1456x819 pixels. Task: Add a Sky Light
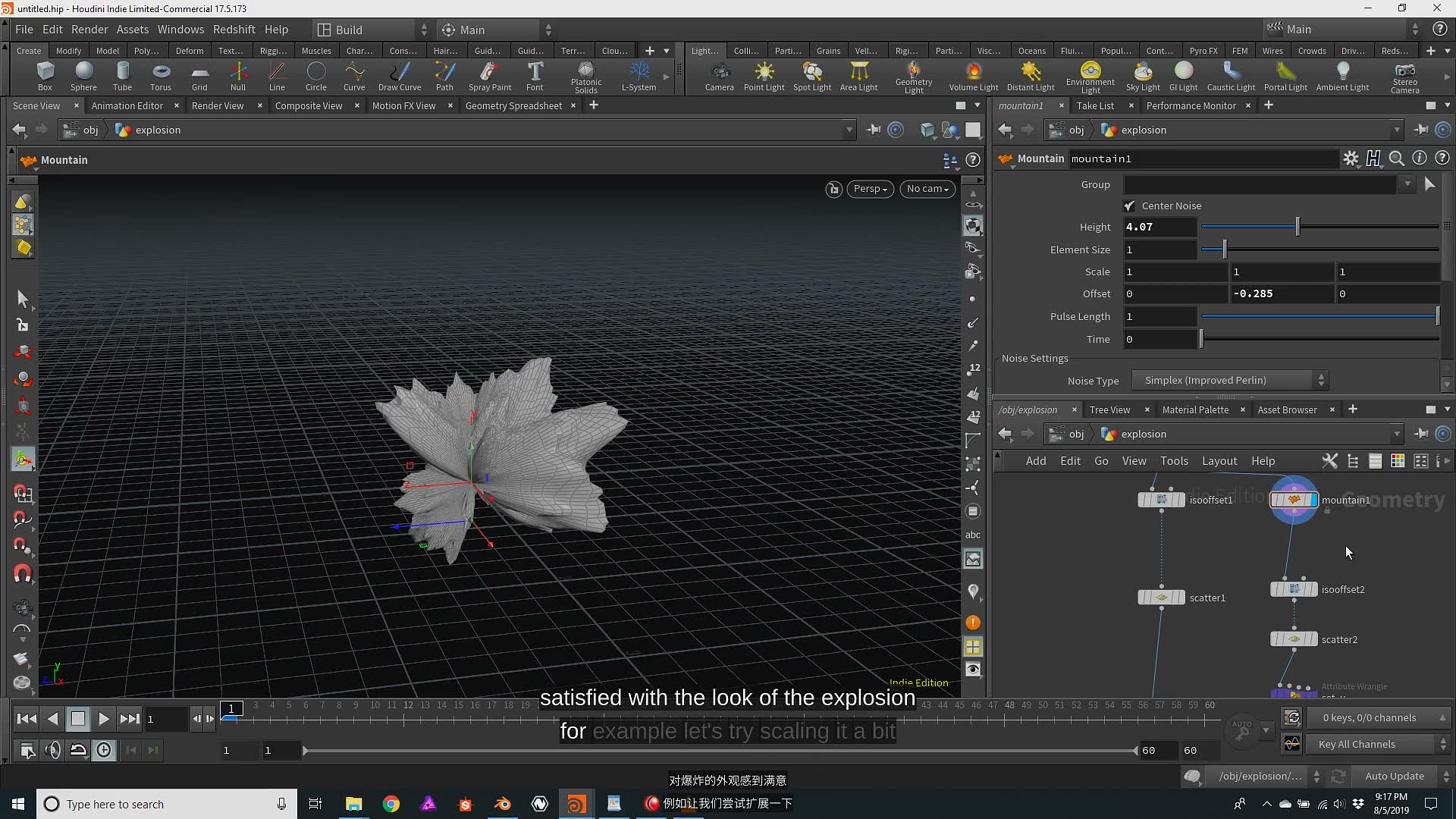pyautogui.click(x=1143, y=77)
